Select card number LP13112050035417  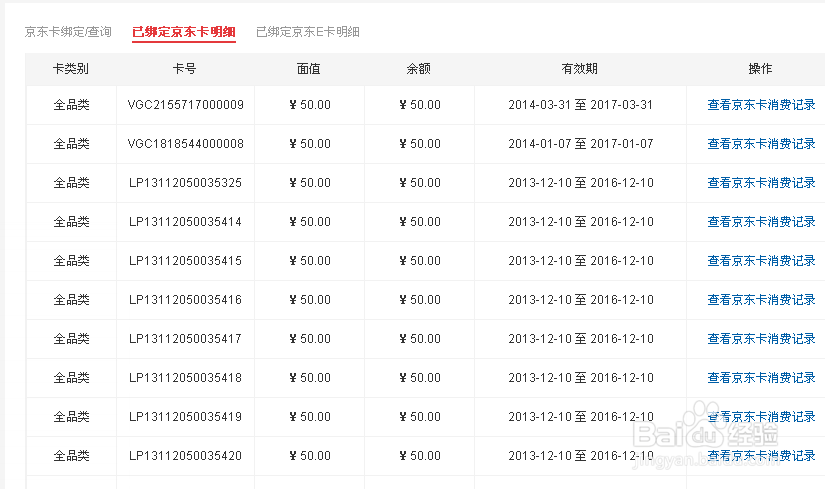[x=185, y=338]
